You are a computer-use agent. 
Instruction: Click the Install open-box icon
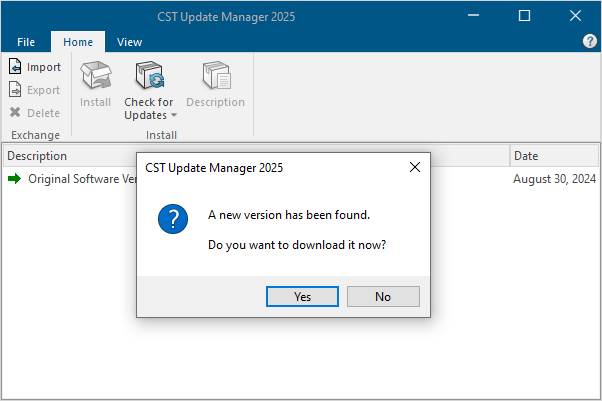point(96,75)
